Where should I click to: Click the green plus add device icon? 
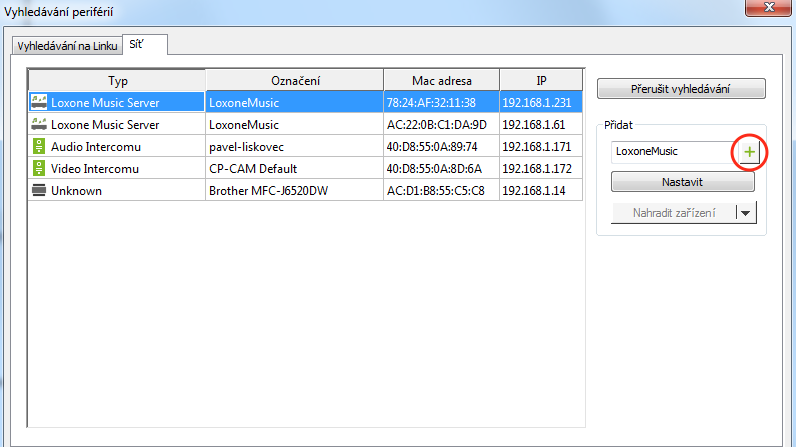[749, 152]
